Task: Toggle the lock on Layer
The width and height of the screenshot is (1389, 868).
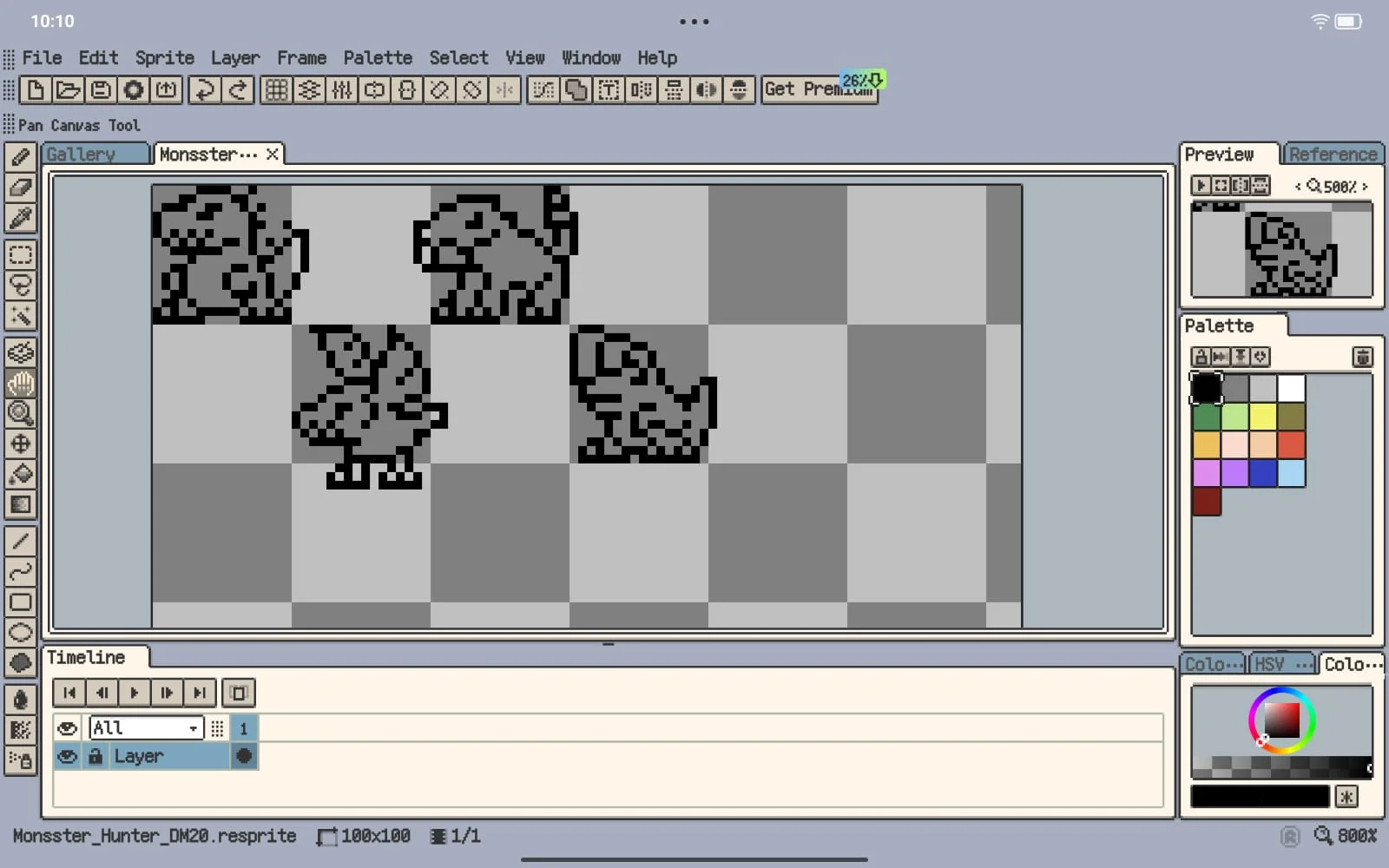Action: pyautogui.click(x=95, y=757)
